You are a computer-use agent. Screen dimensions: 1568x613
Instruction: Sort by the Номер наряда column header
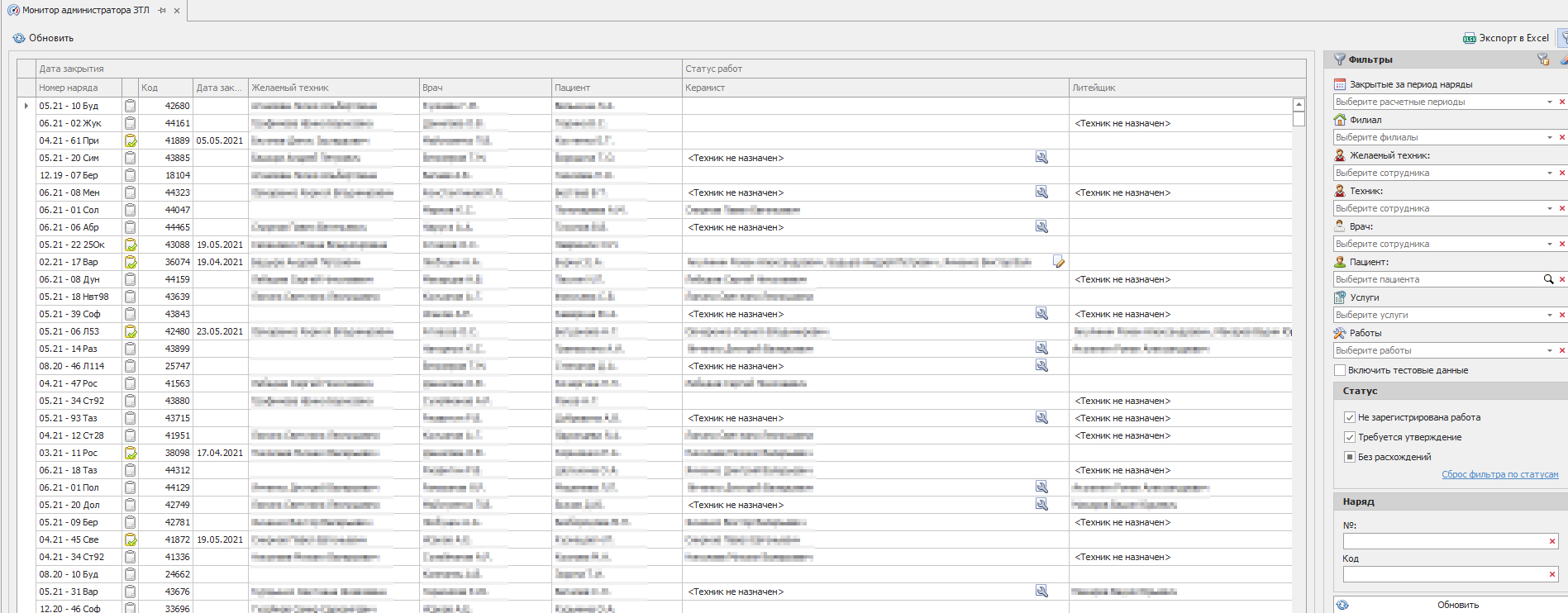[x=79, y=88]
